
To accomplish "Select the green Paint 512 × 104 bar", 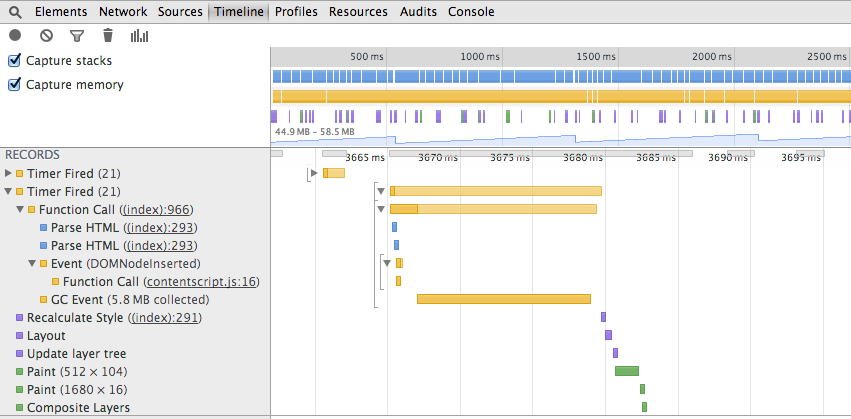I will 626,371.
